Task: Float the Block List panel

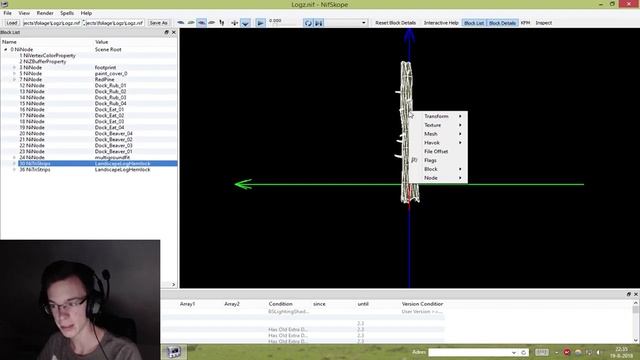Action: pos(167,32)
